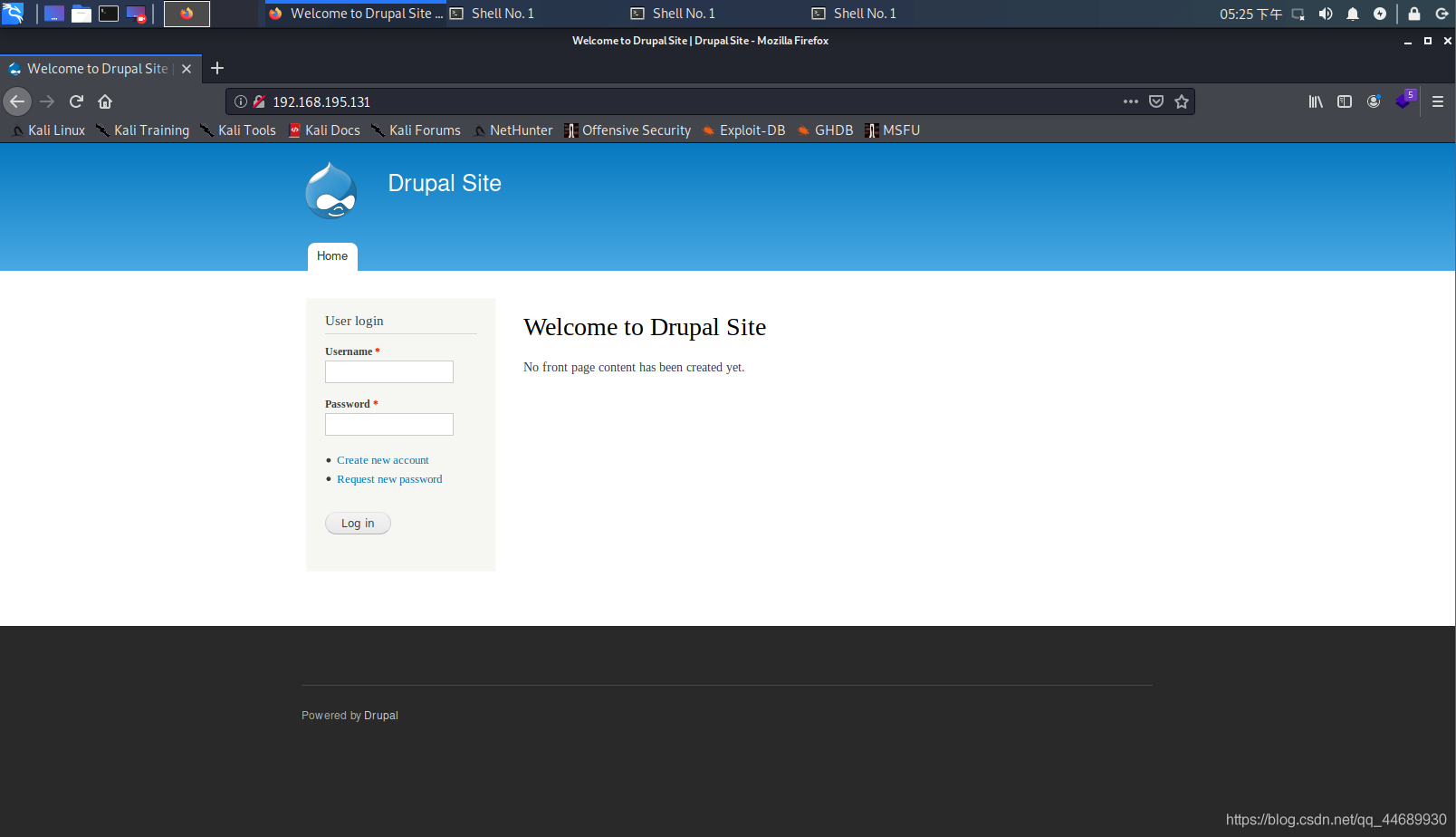This screenshot has height=837, width=1456.
Task: Open Exploit-DB bookmark
Action: (743, 130)
